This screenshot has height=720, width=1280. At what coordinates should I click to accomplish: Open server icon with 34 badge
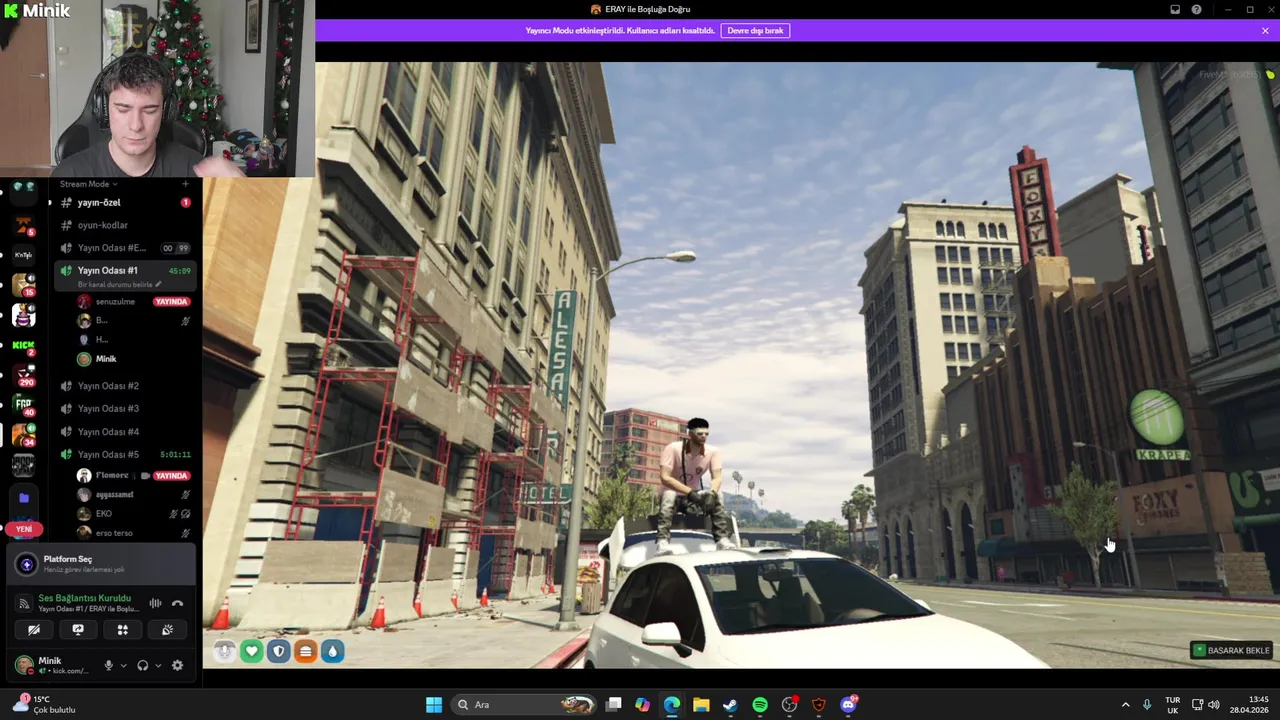coord(23,434)
